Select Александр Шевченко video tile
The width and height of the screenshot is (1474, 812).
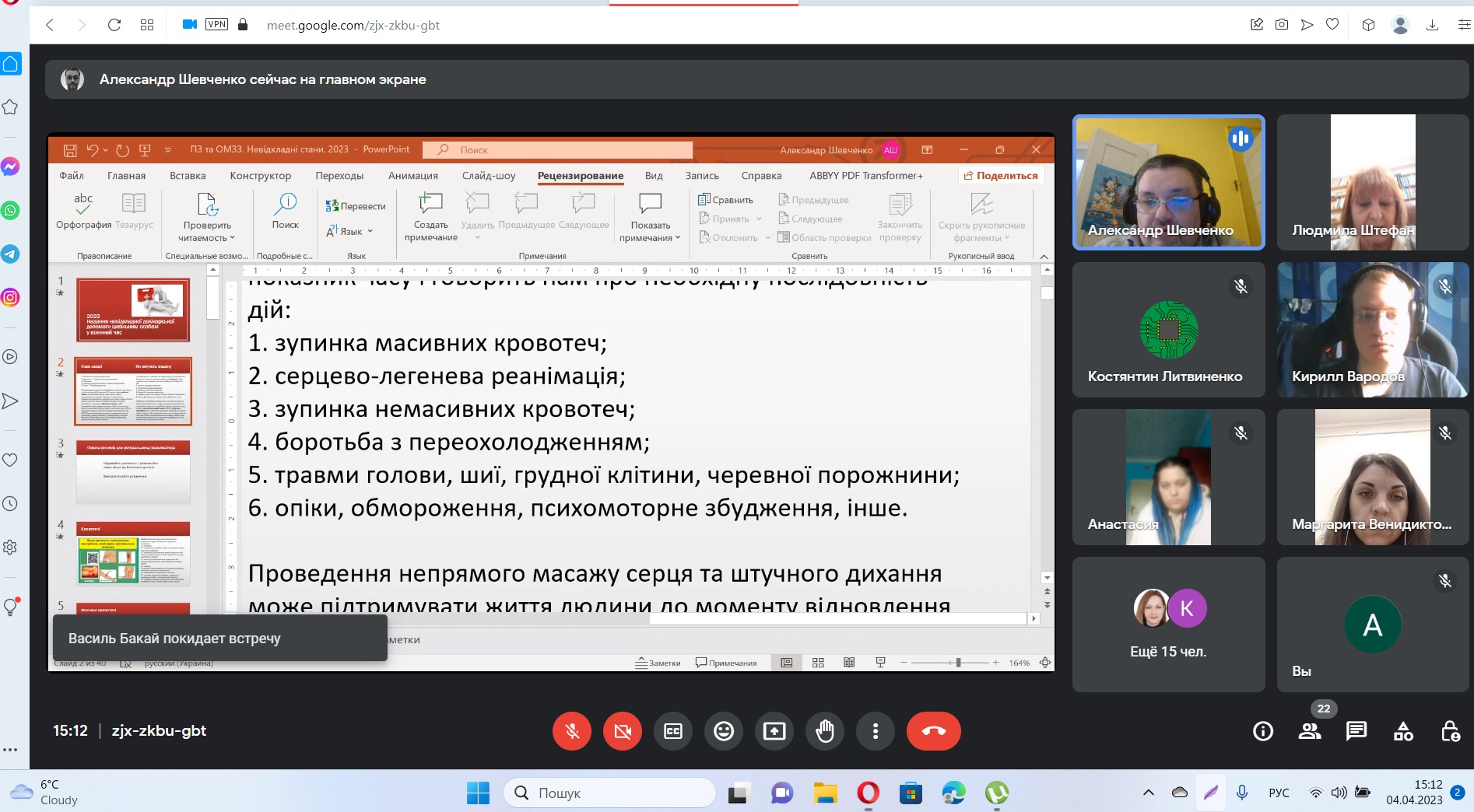click(x=1169, y=182)
